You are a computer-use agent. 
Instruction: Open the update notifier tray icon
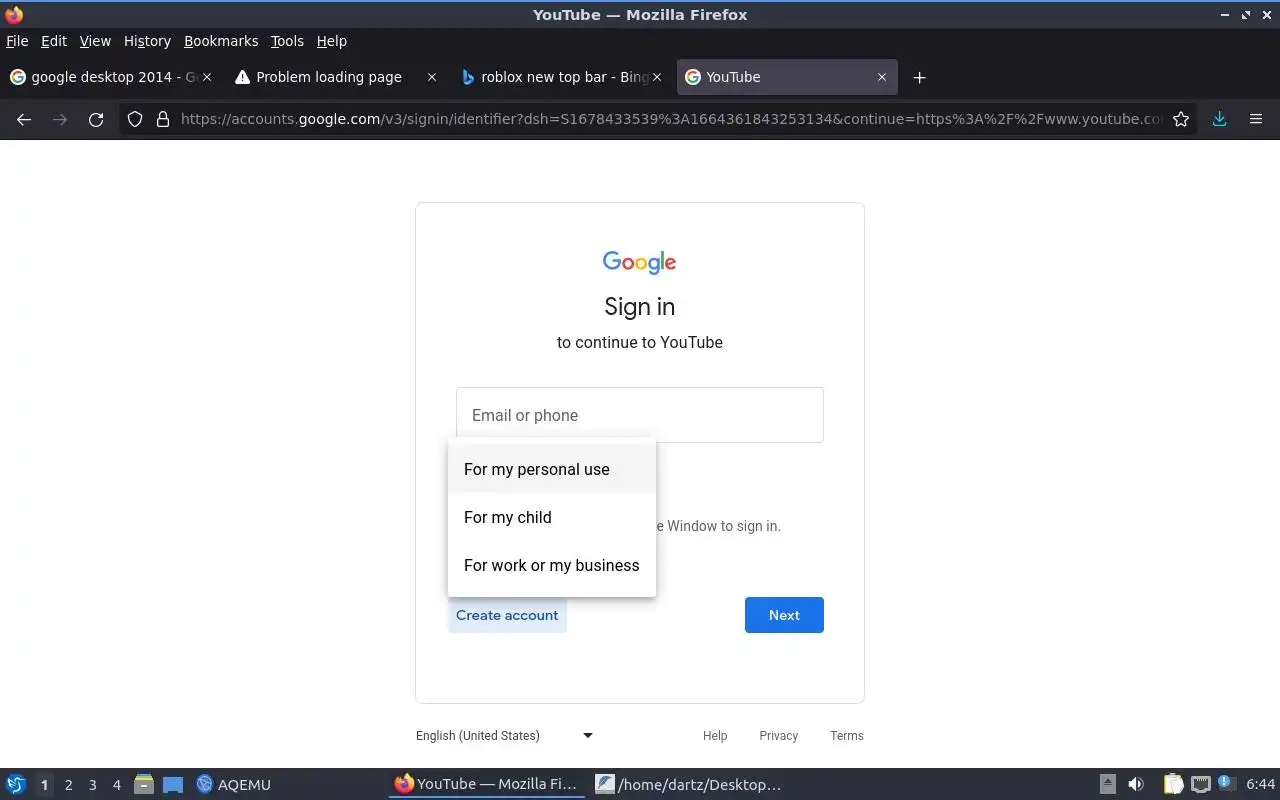pyautogui.click(x=1227, y=784)
